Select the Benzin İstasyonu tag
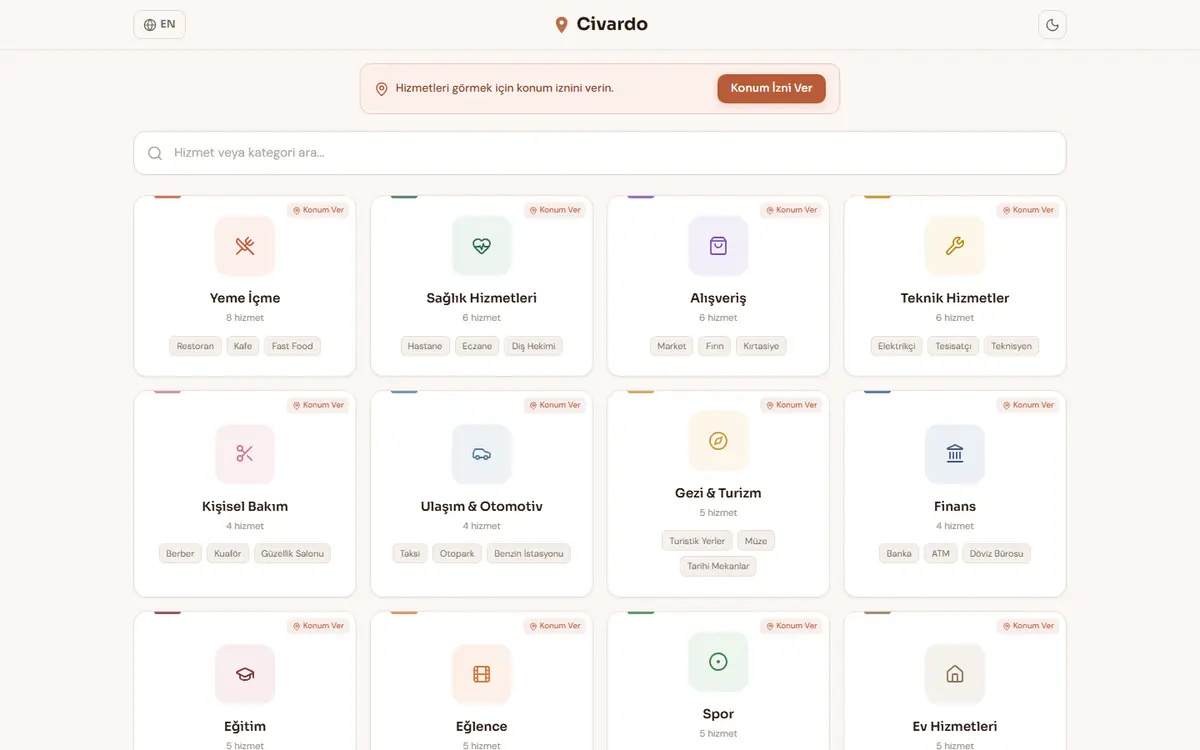 529,553
